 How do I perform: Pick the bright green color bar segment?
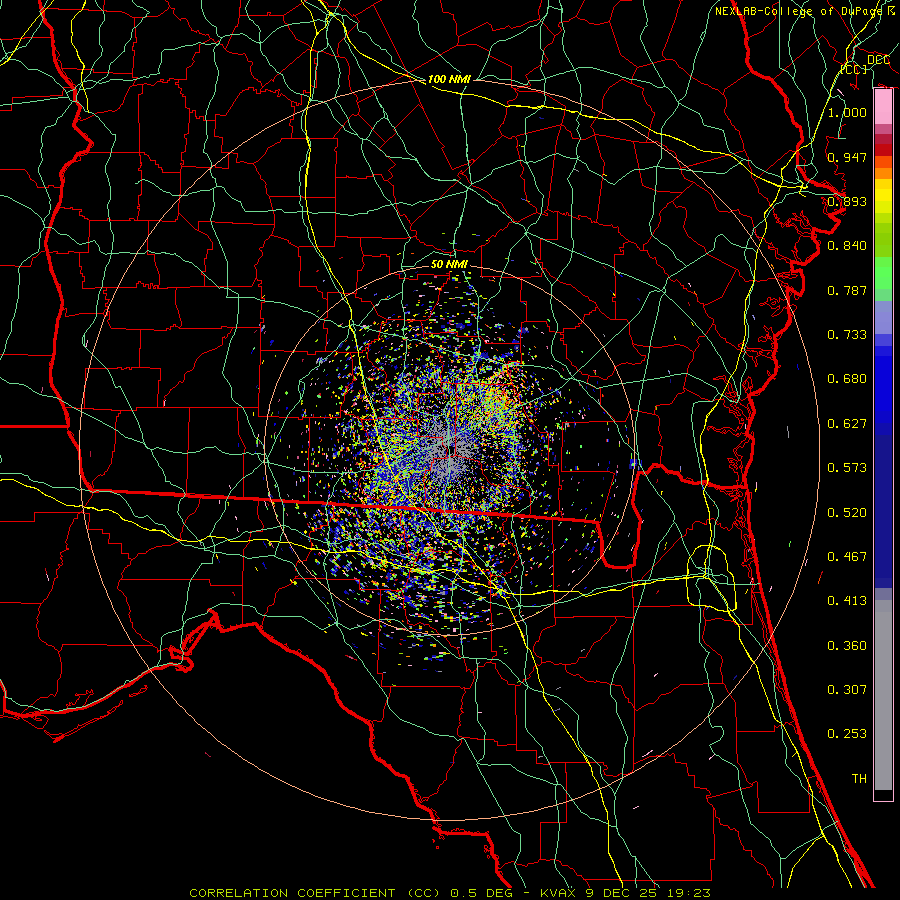883,273
